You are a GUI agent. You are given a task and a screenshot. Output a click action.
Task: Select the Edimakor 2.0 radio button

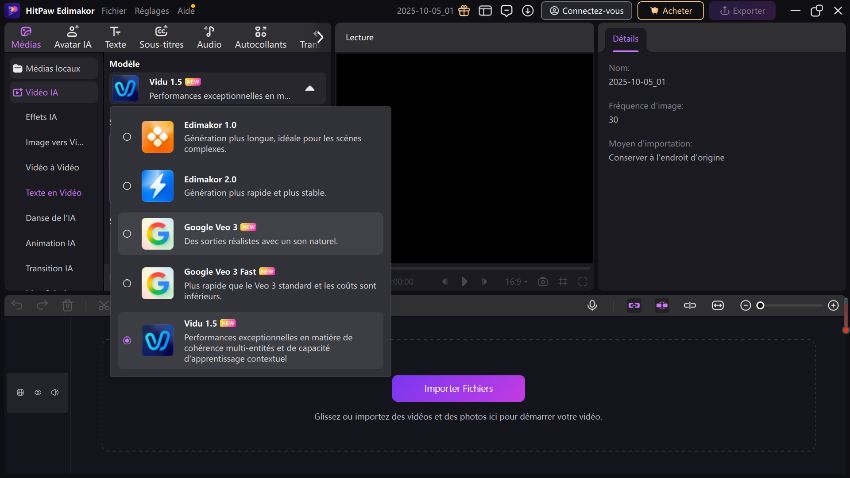point(127,186)
